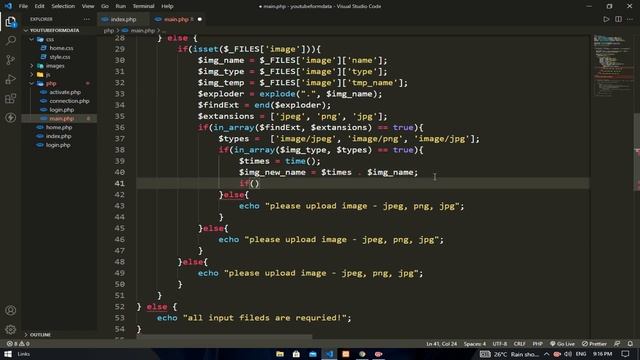The width and height of the screenshot is (640, 360).
Task: Click the feedback icon in the status bar
Action: coord(617,344)
